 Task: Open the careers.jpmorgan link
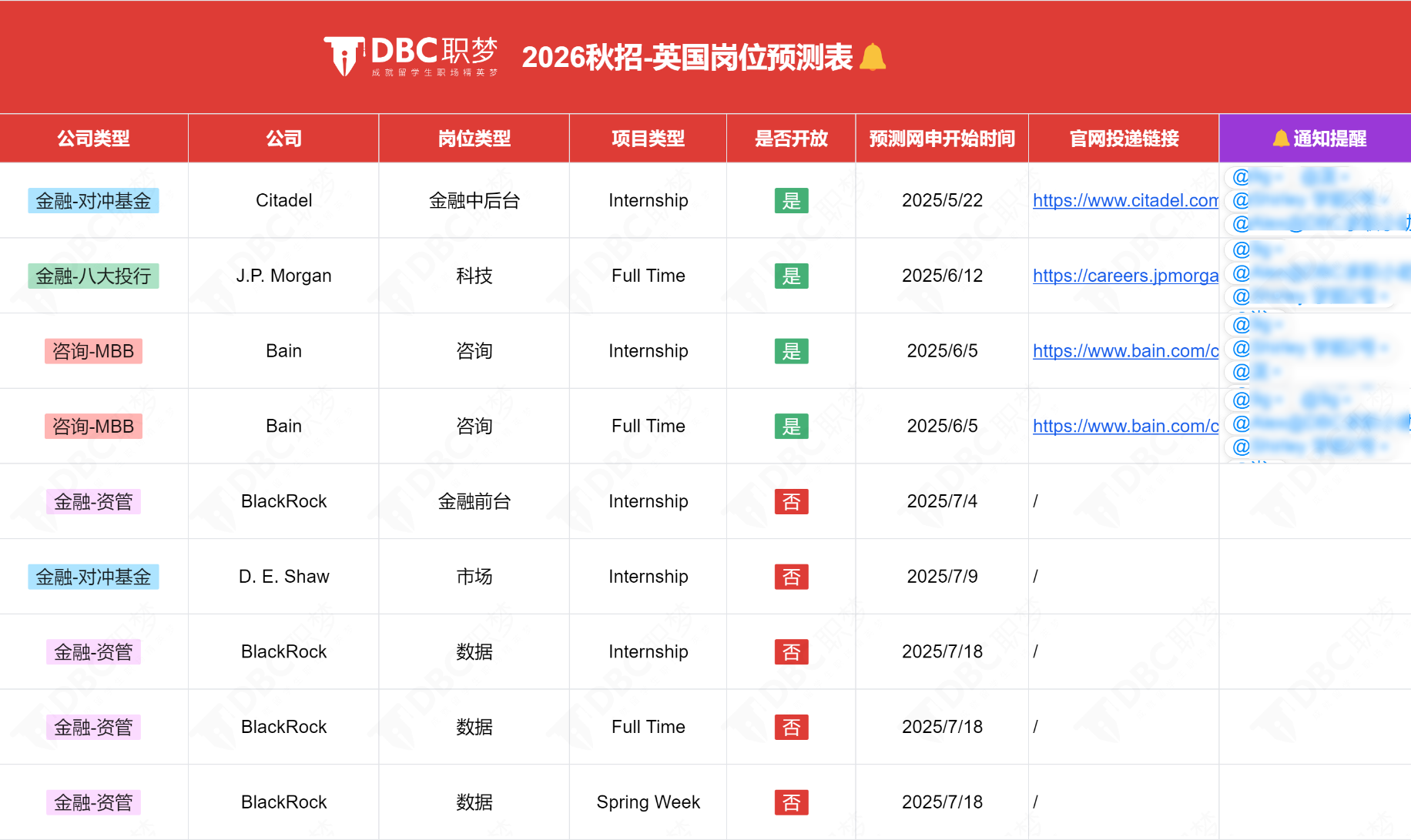[1125, 276]
